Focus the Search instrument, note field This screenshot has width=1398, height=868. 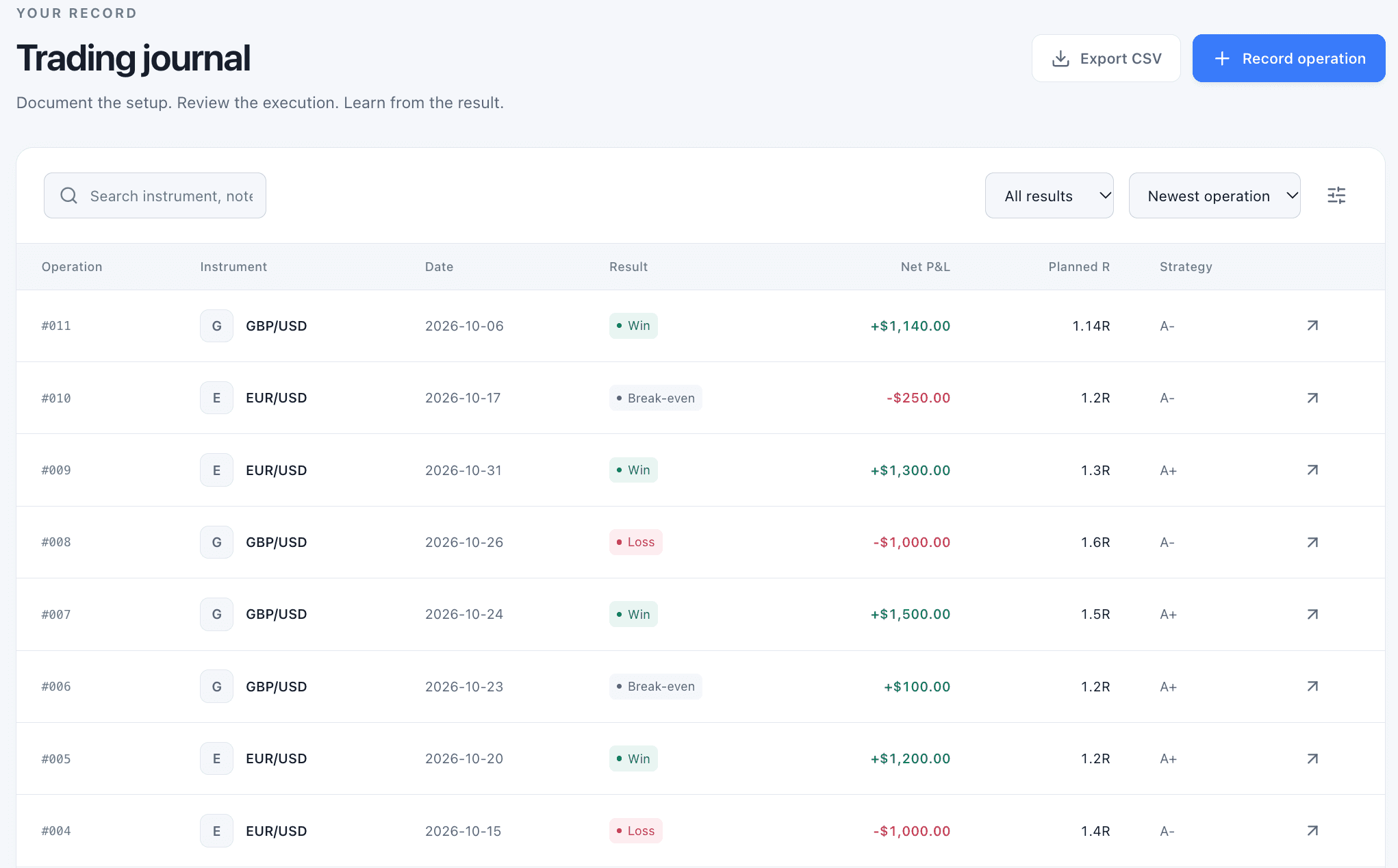[155, 196]
